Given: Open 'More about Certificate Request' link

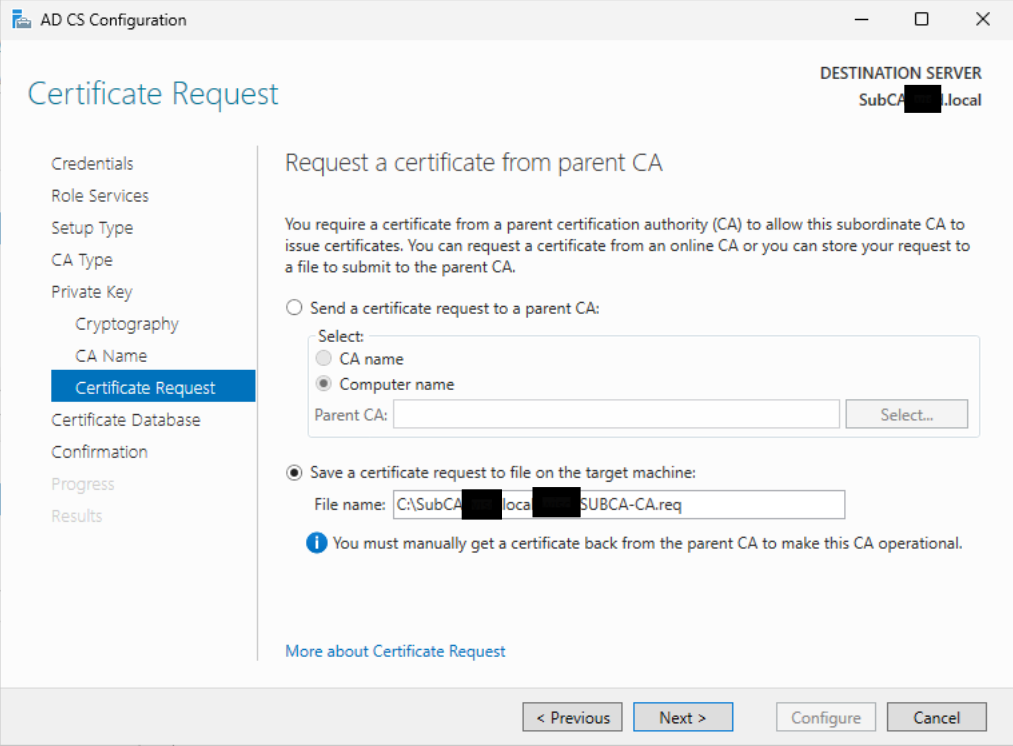Looking at the screenshot, I should click(x=395, y=651).
